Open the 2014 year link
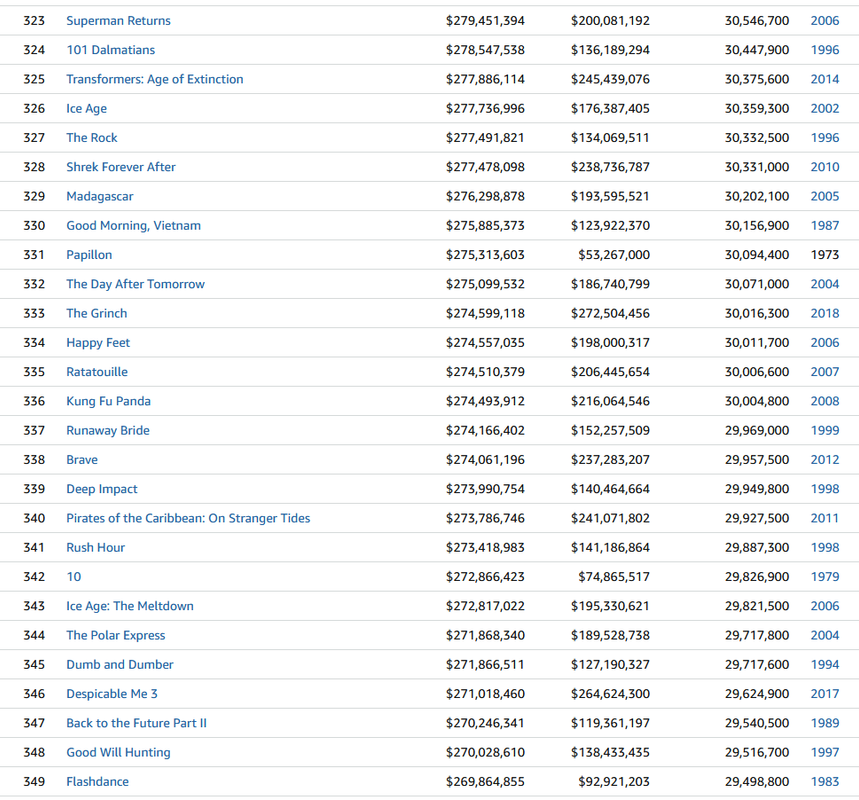This screenshot has height=800, width=859. tap(824, 79)
